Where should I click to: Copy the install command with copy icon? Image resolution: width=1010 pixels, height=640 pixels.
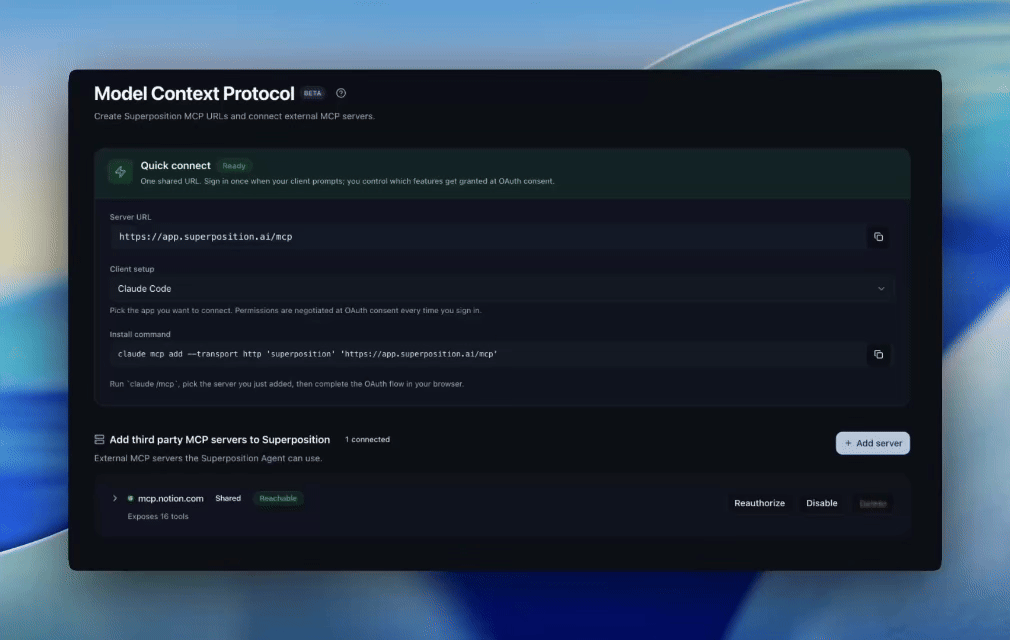[878, 354]
